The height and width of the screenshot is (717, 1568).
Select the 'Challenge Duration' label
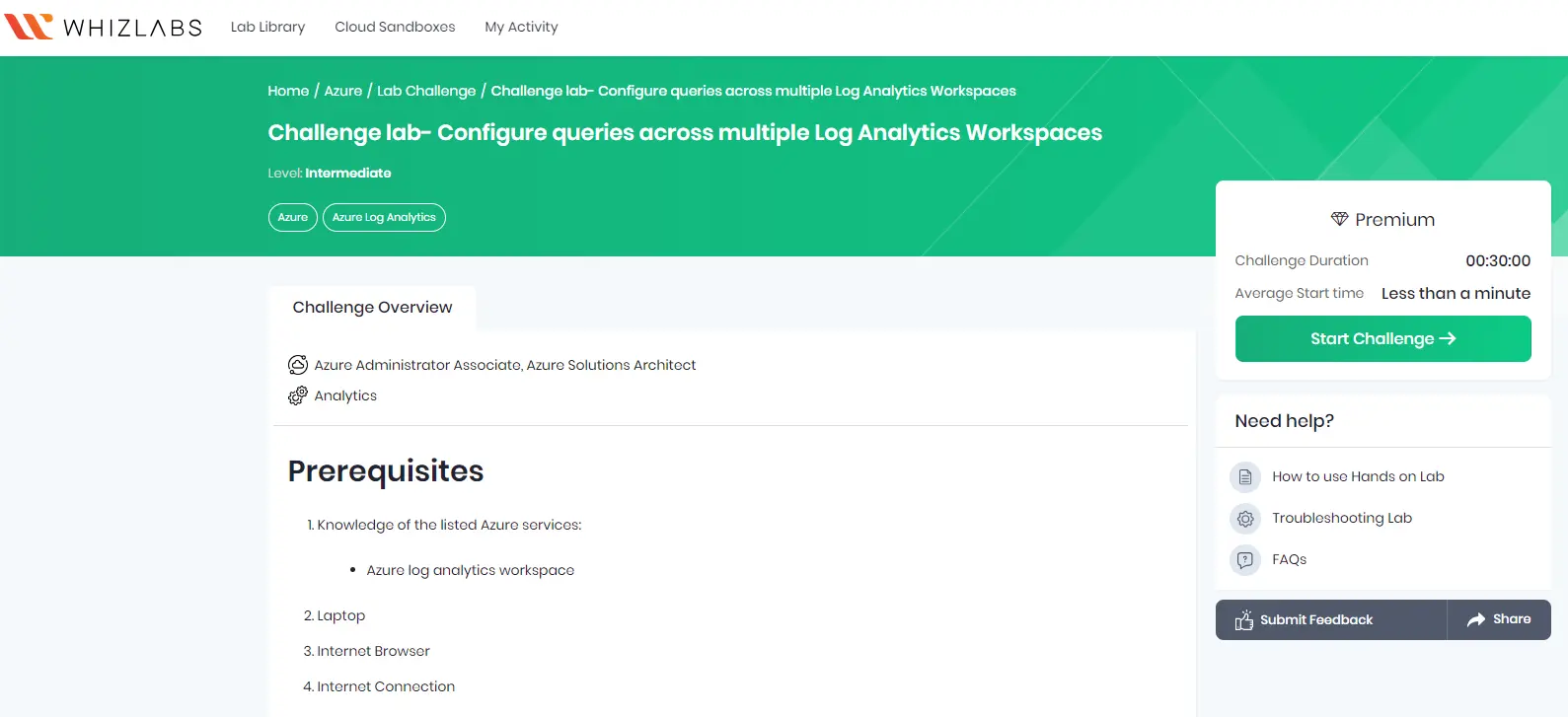click(x=1302, y=260)
